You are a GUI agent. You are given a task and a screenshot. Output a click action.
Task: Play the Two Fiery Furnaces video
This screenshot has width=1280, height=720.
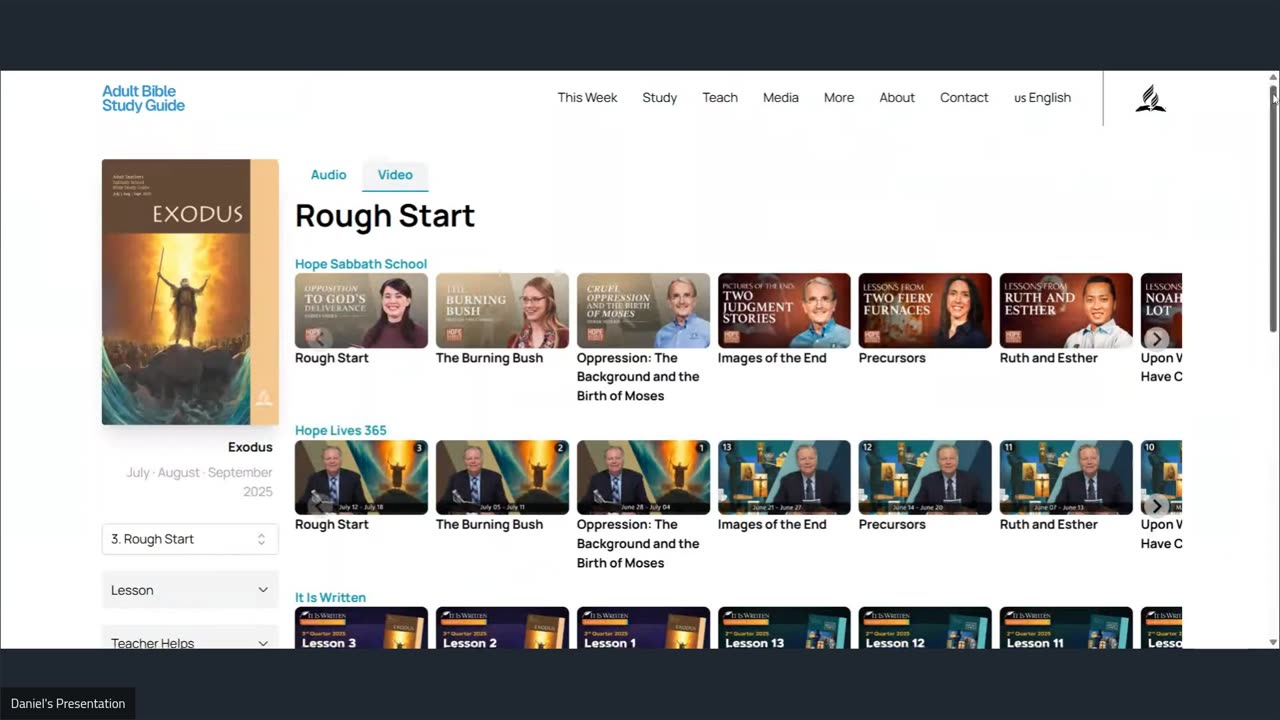click(x=925, y=310)
